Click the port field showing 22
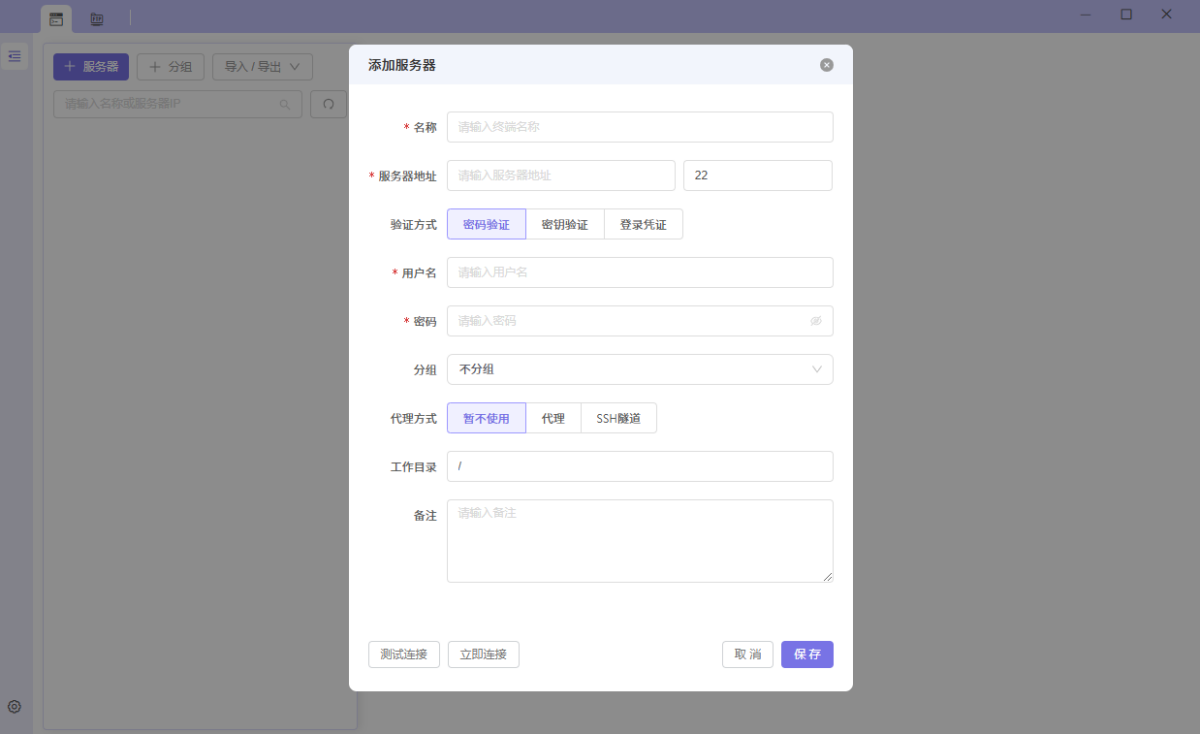The image size is (1200, 734). (x=757, y=175)
